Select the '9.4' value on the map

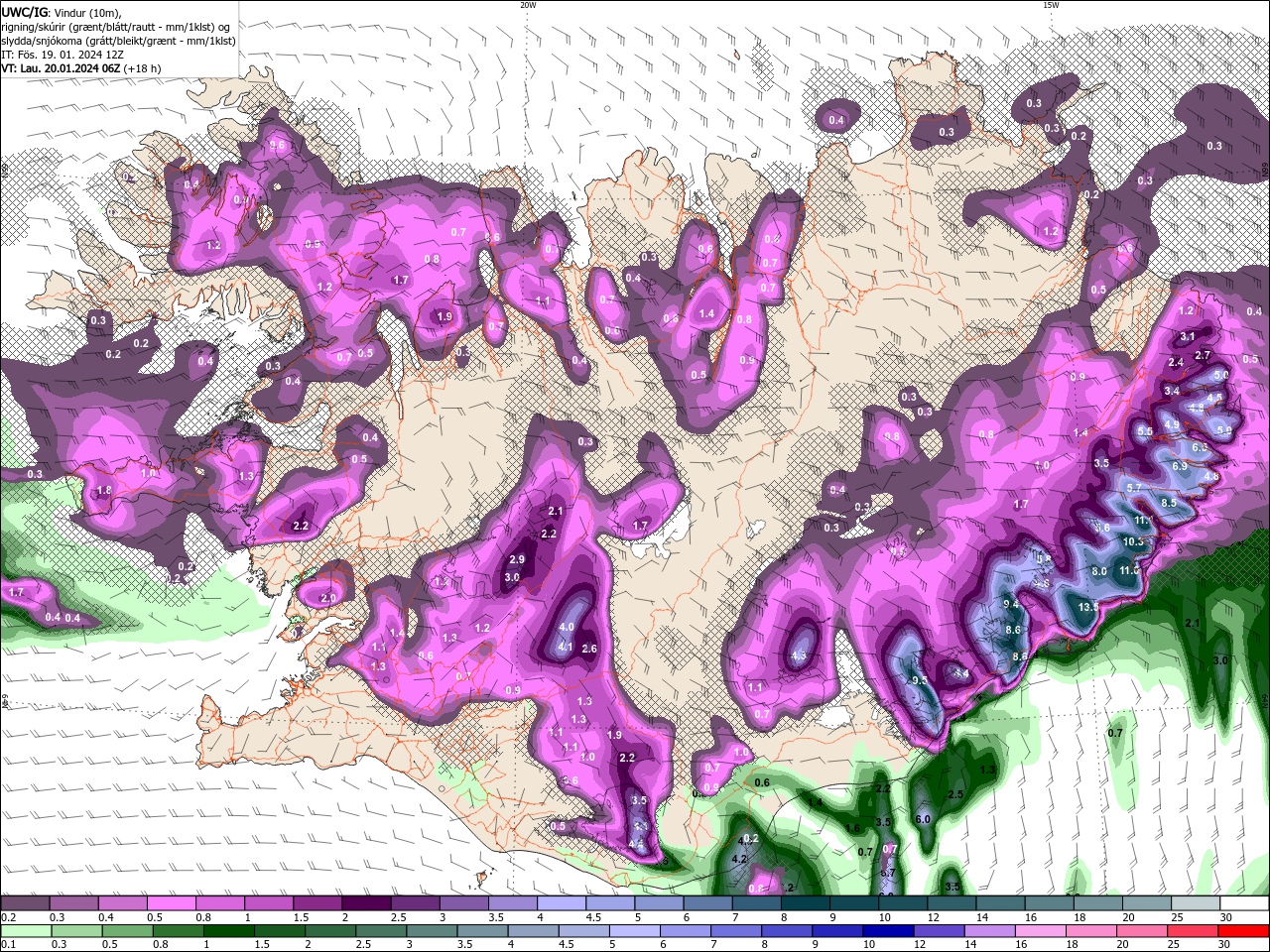click(1011, 604)
